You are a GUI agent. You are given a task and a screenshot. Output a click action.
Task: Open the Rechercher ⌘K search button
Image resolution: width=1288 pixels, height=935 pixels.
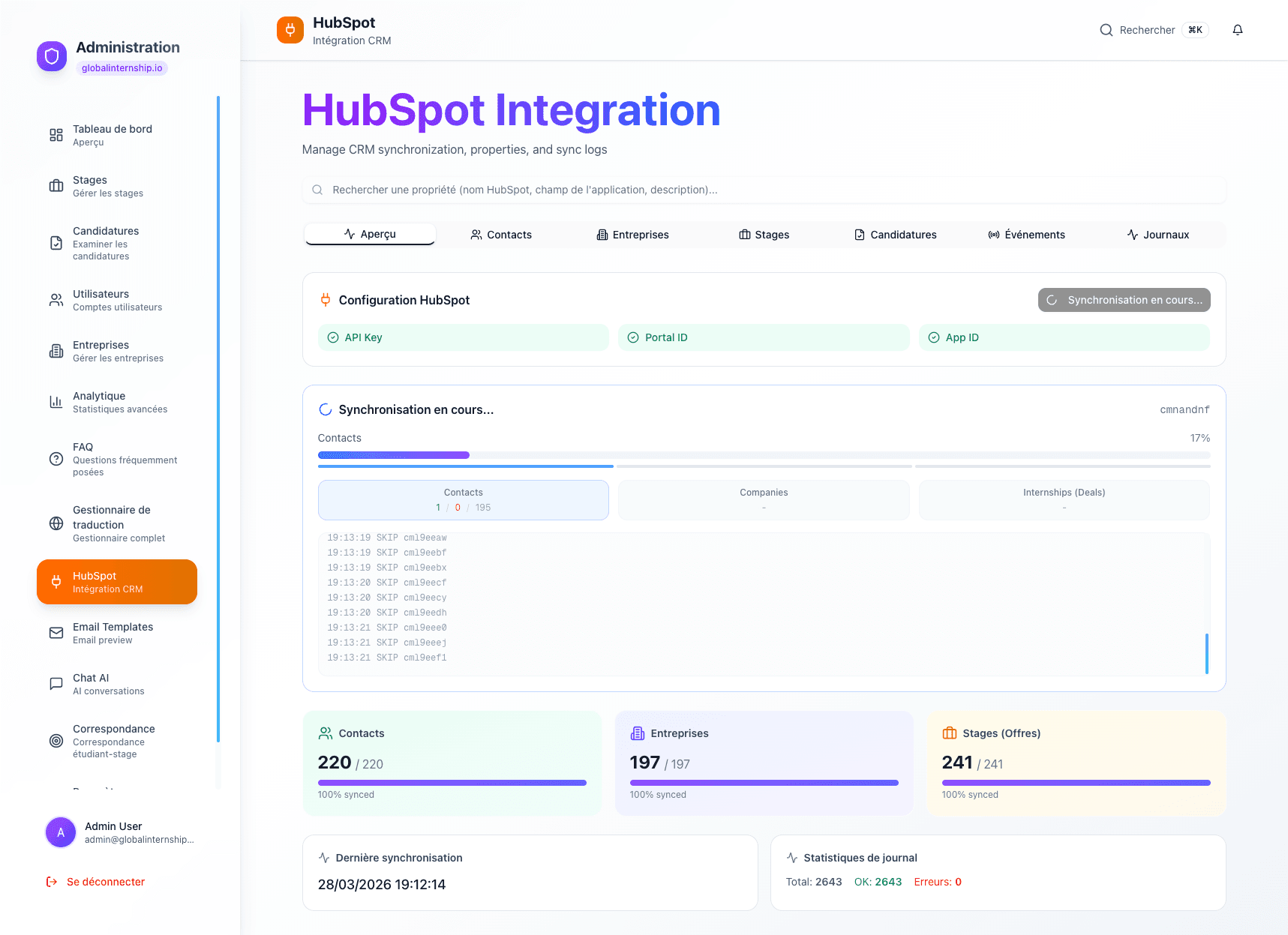pos(1154,30)
